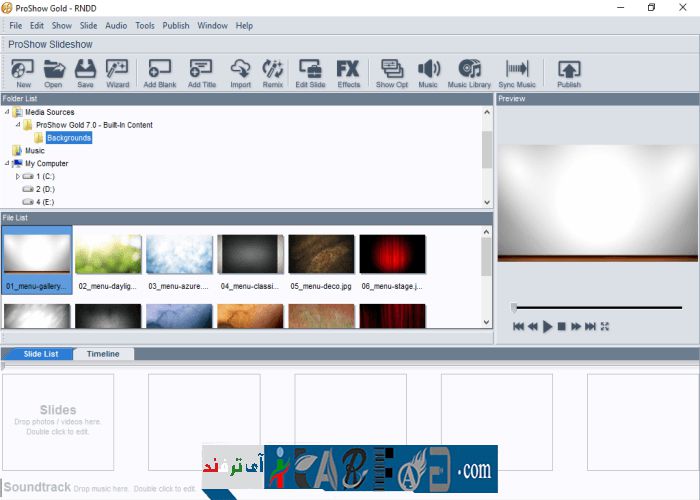Screen dimensions: 700x500
Task: Click the Add Title icon
Action: 201,73
